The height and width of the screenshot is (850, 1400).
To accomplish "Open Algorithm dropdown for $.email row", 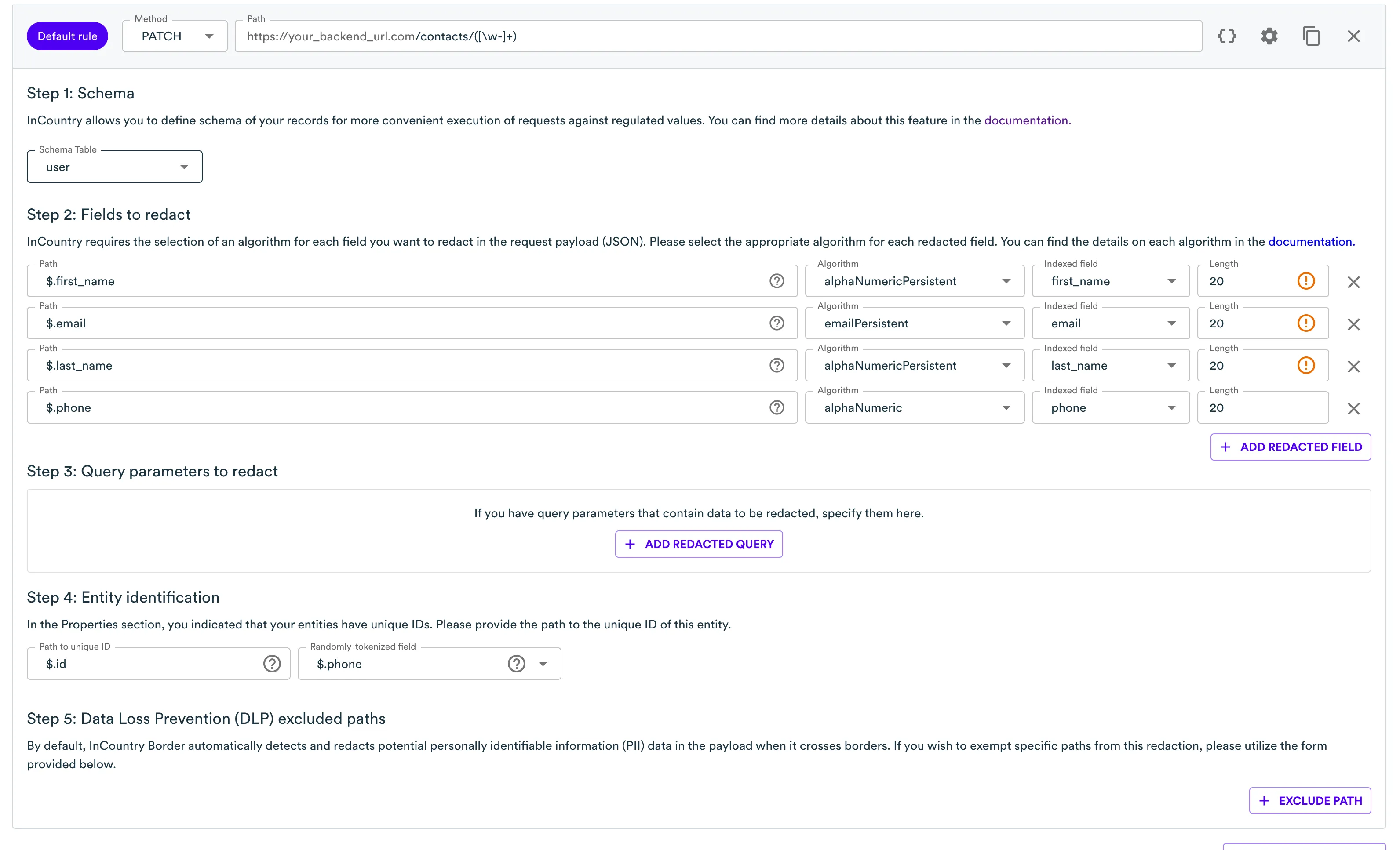I will pos(914,323).
